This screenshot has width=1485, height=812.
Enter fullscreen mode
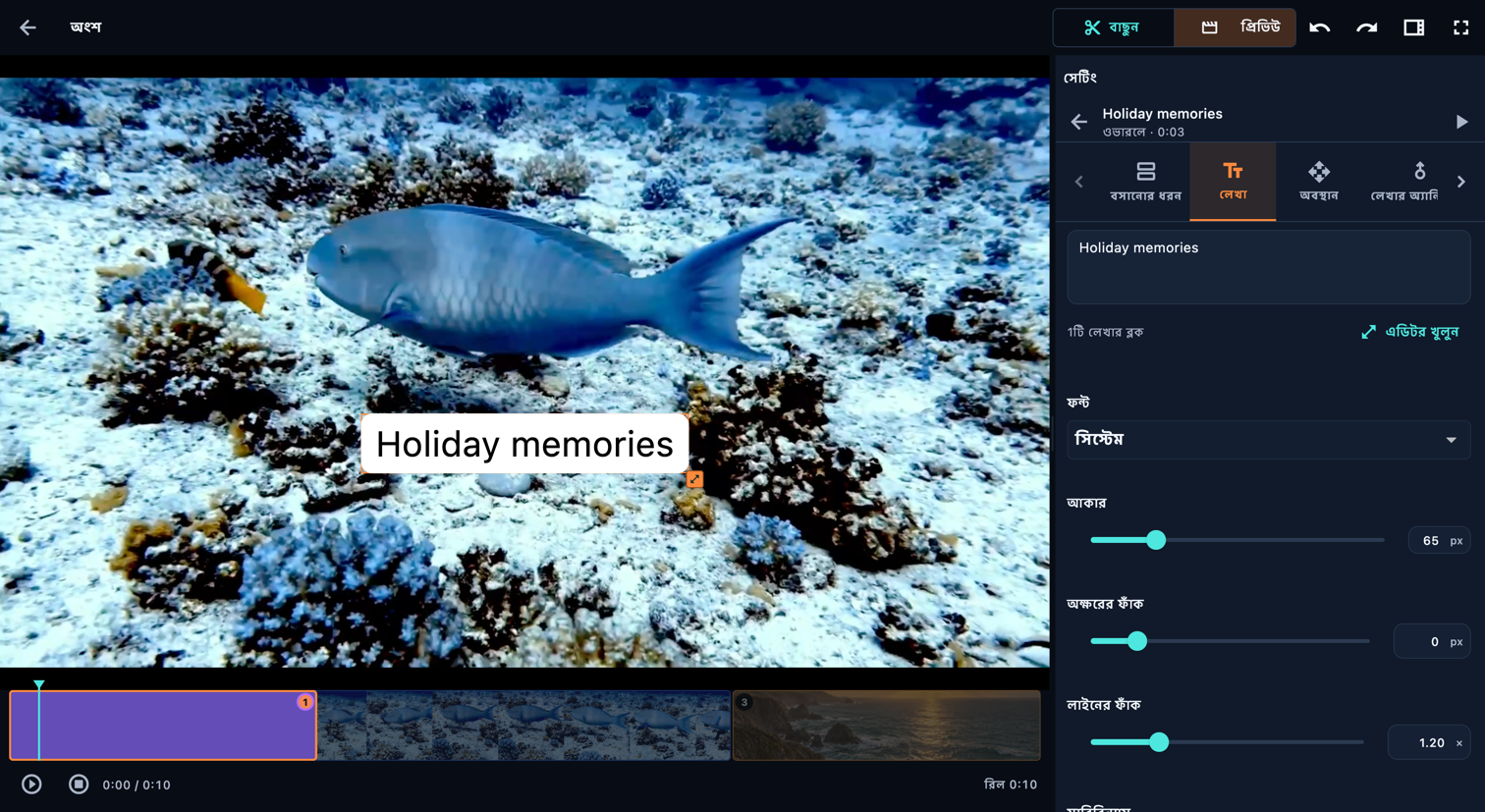1460,27
